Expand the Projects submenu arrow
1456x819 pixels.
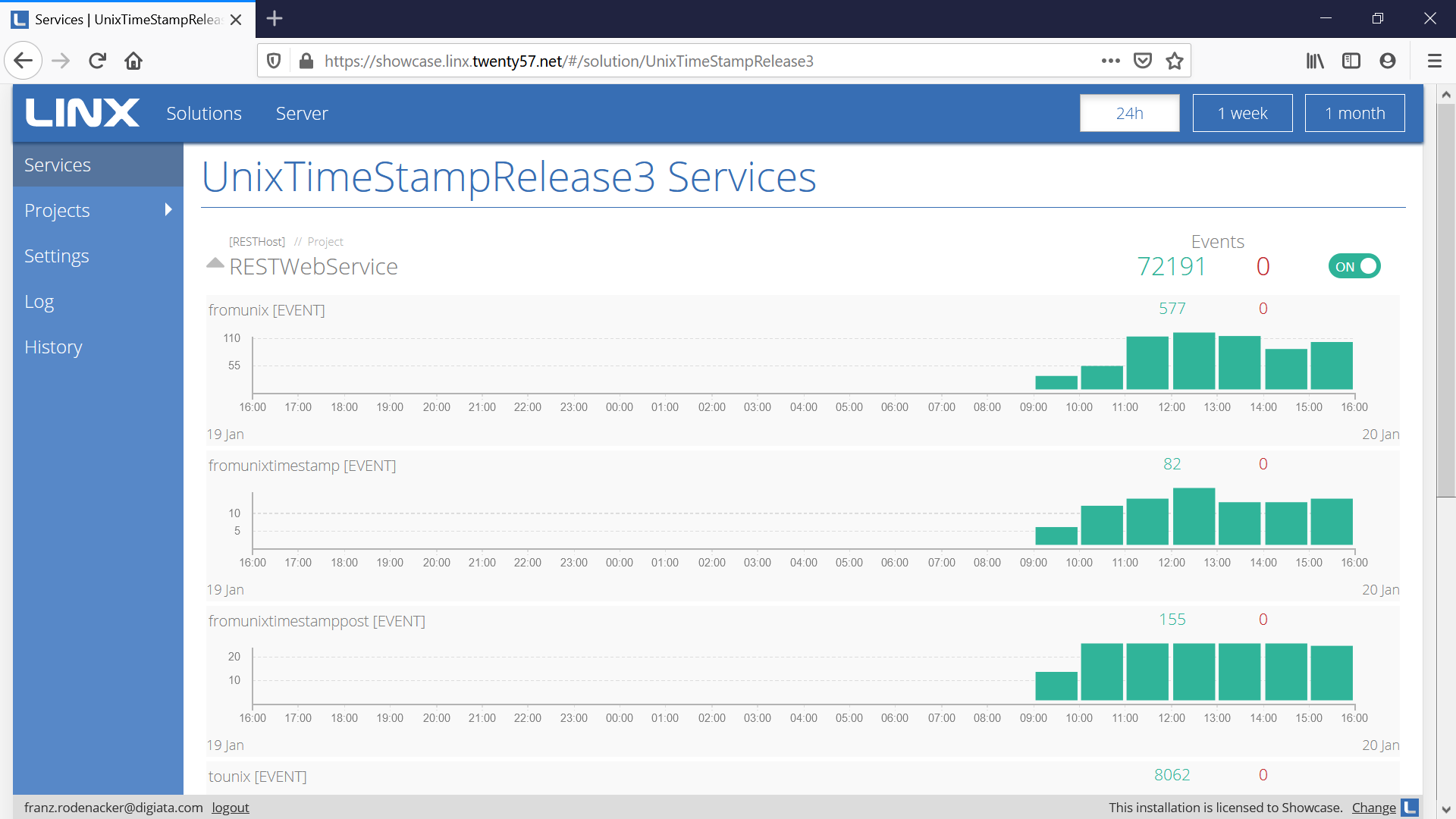click(168, 210)
